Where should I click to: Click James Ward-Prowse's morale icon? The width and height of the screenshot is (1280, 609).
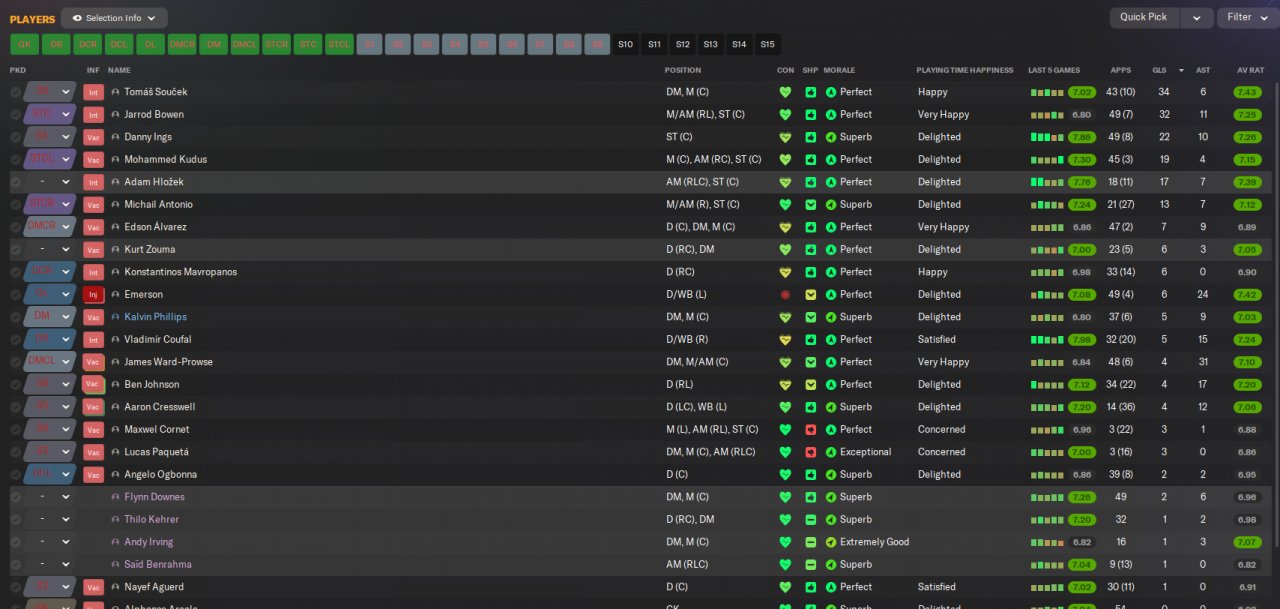tap(831, 362)
